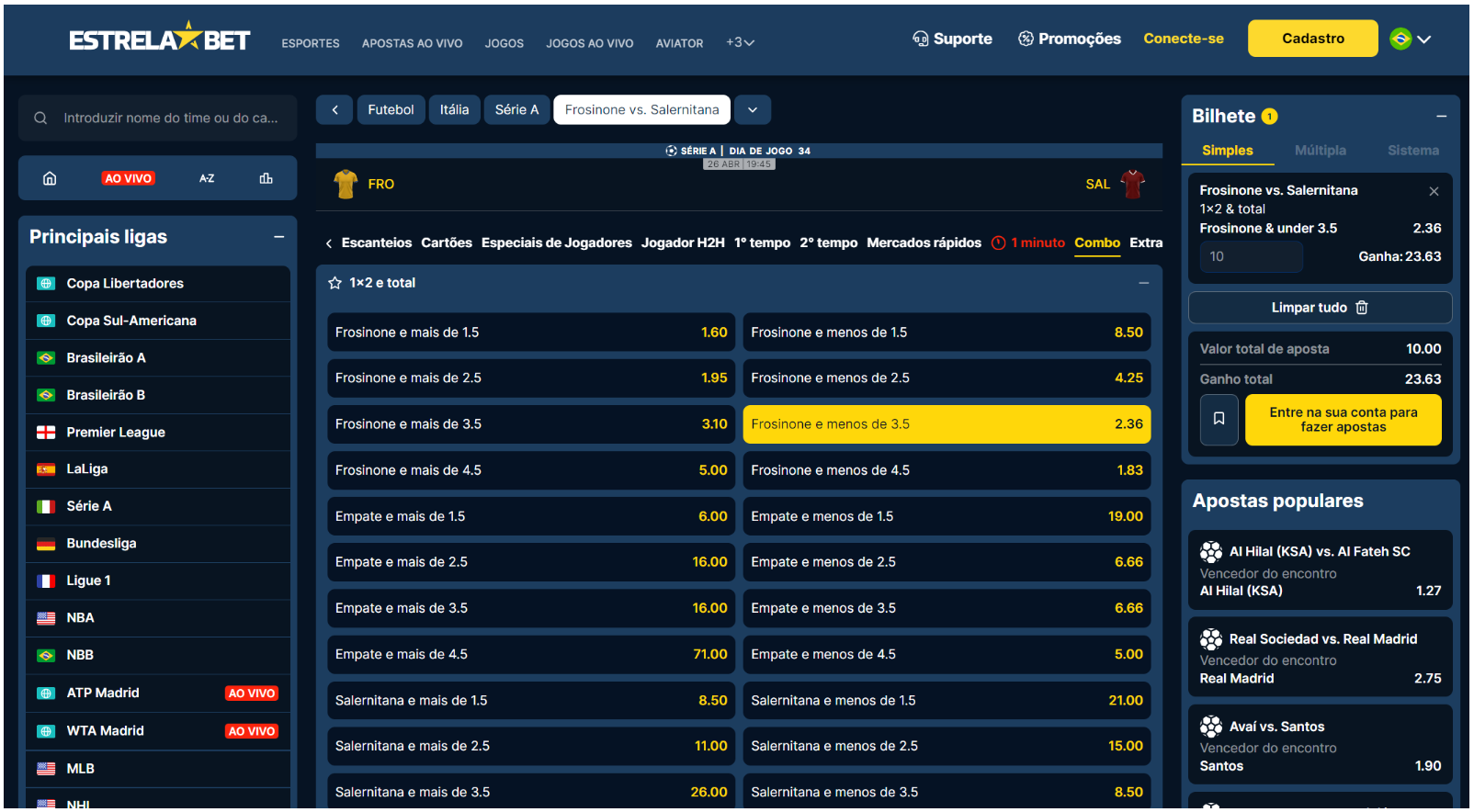Open match selector dropdown arrow
Viewport: 1474px width, 812px height.
pos(753,110)
